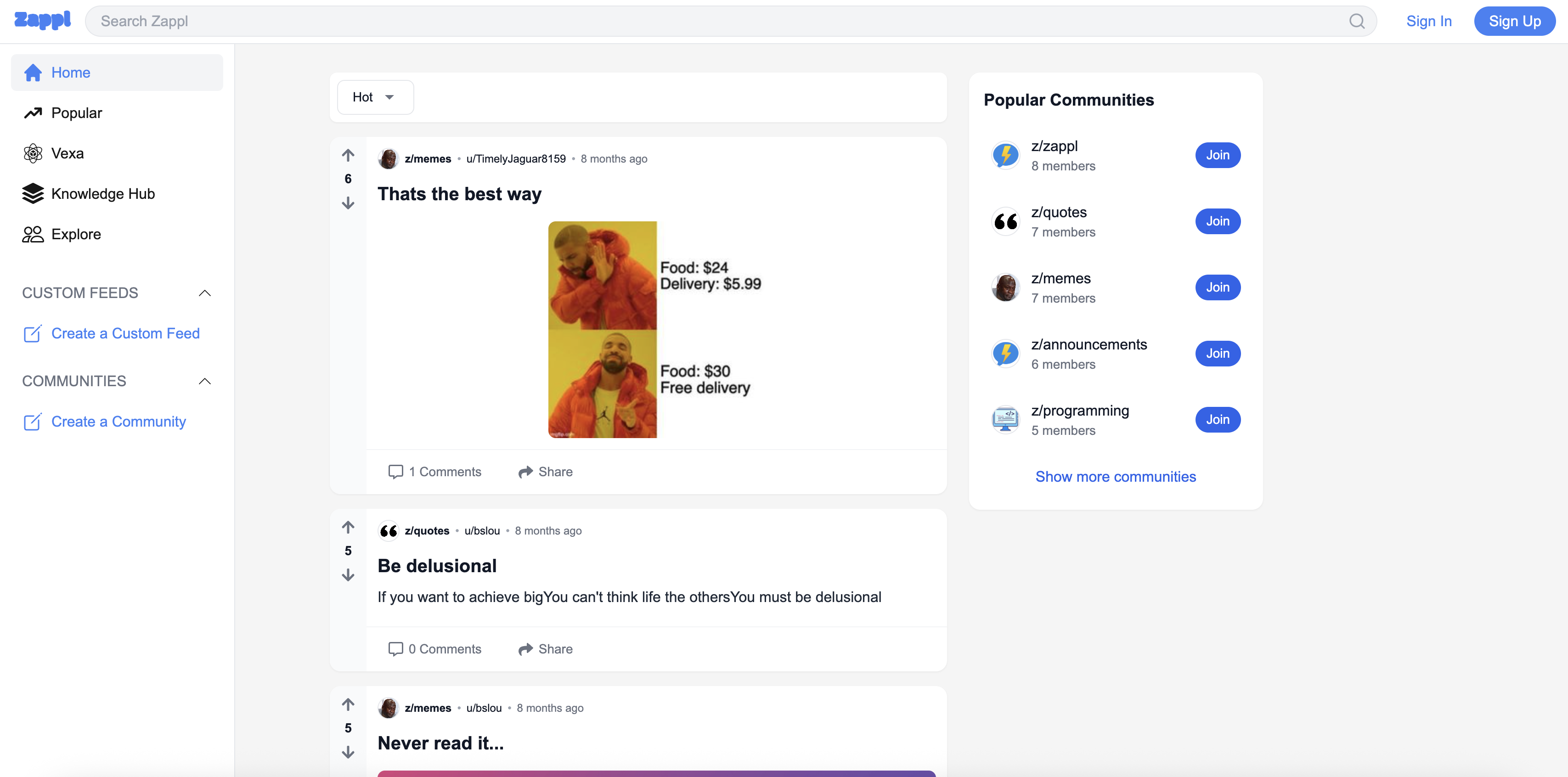The height and width of the screenshot is (777, 1568).
Task: Collapse the Communities section
Action: [204, 382]
